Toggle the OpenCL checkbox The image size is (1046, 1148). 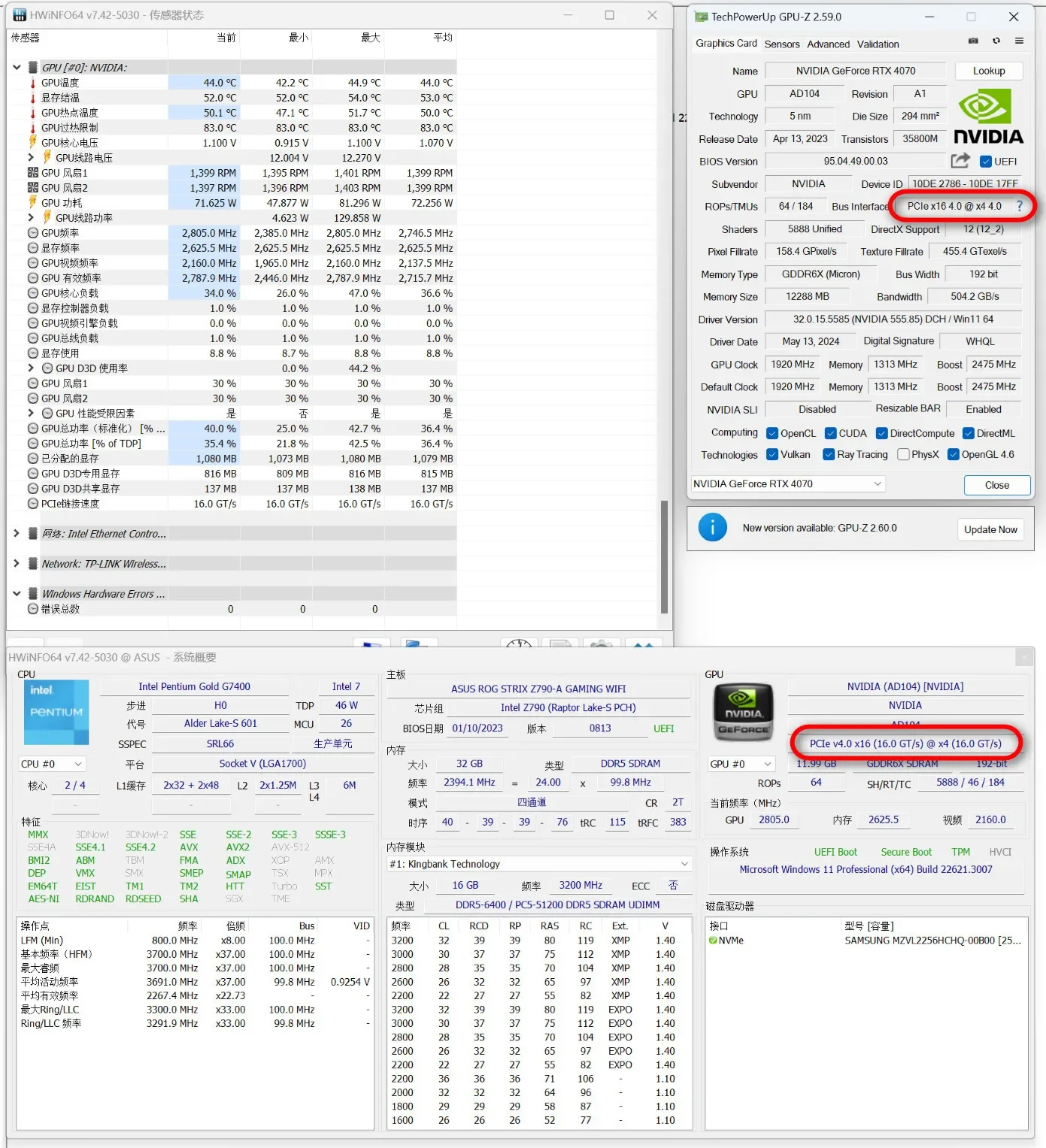click(x=772, y=433)
